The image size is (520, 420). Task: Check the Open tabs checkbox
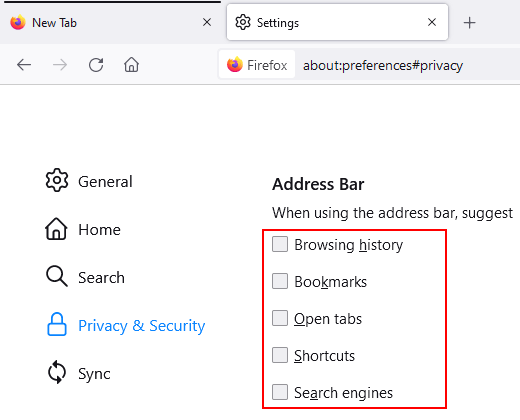point(280,318)
